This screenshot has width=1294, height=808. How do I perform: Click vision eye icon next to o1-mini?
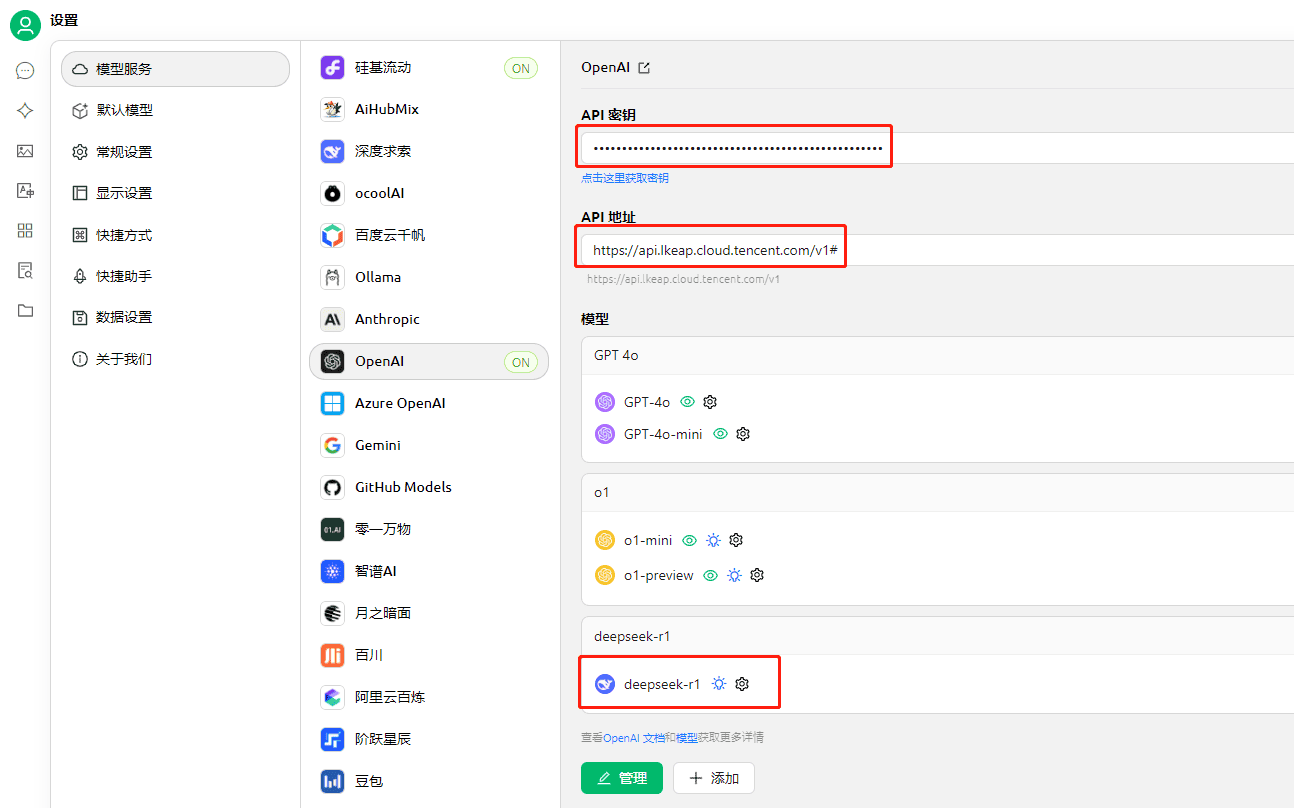pyautogui.click(x=689, y=540)
